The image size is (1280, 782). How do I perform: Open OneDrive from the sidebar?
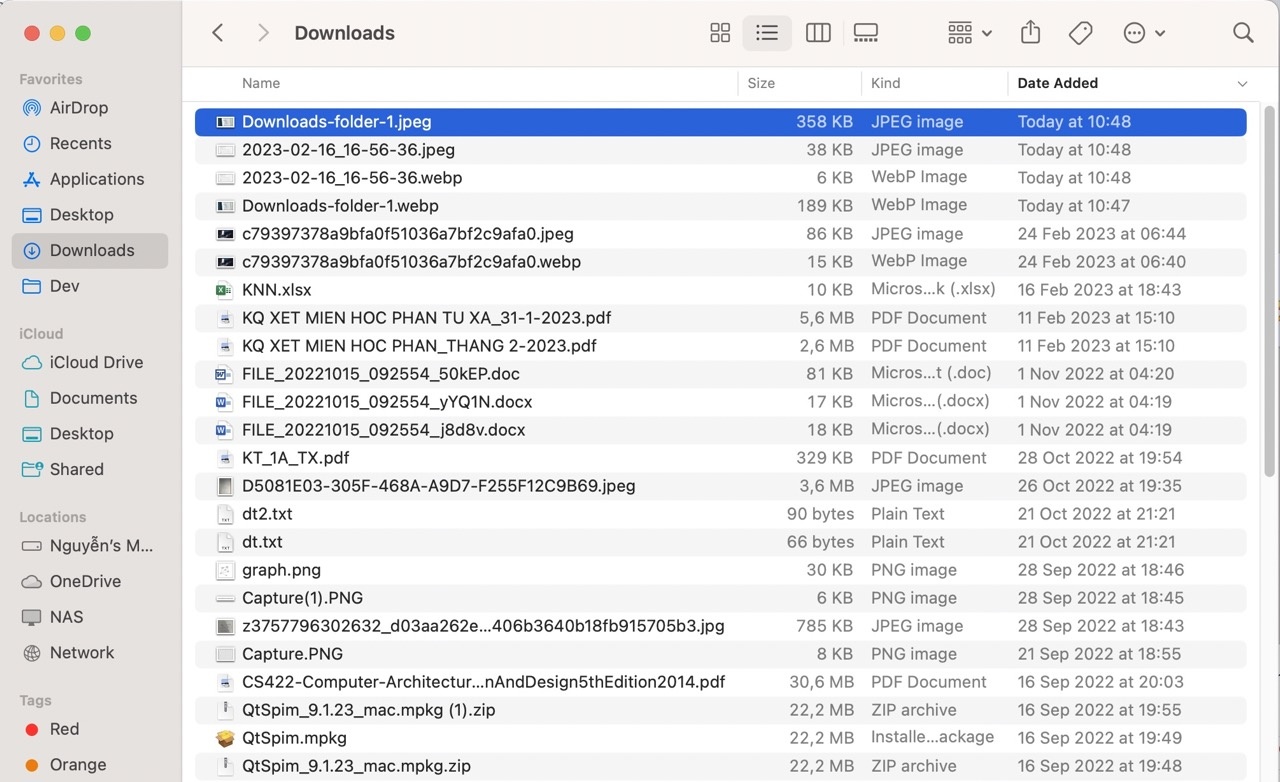(x=86, y=581)
